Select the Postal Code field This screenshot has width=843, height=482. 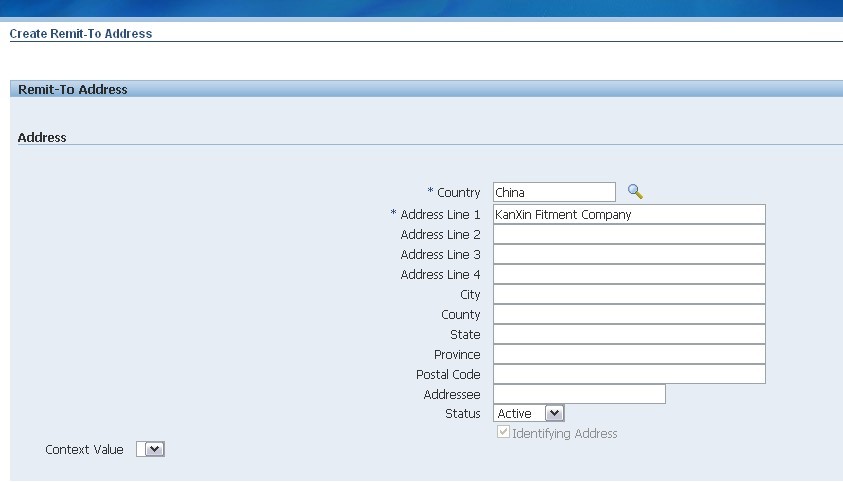(629, 374)
